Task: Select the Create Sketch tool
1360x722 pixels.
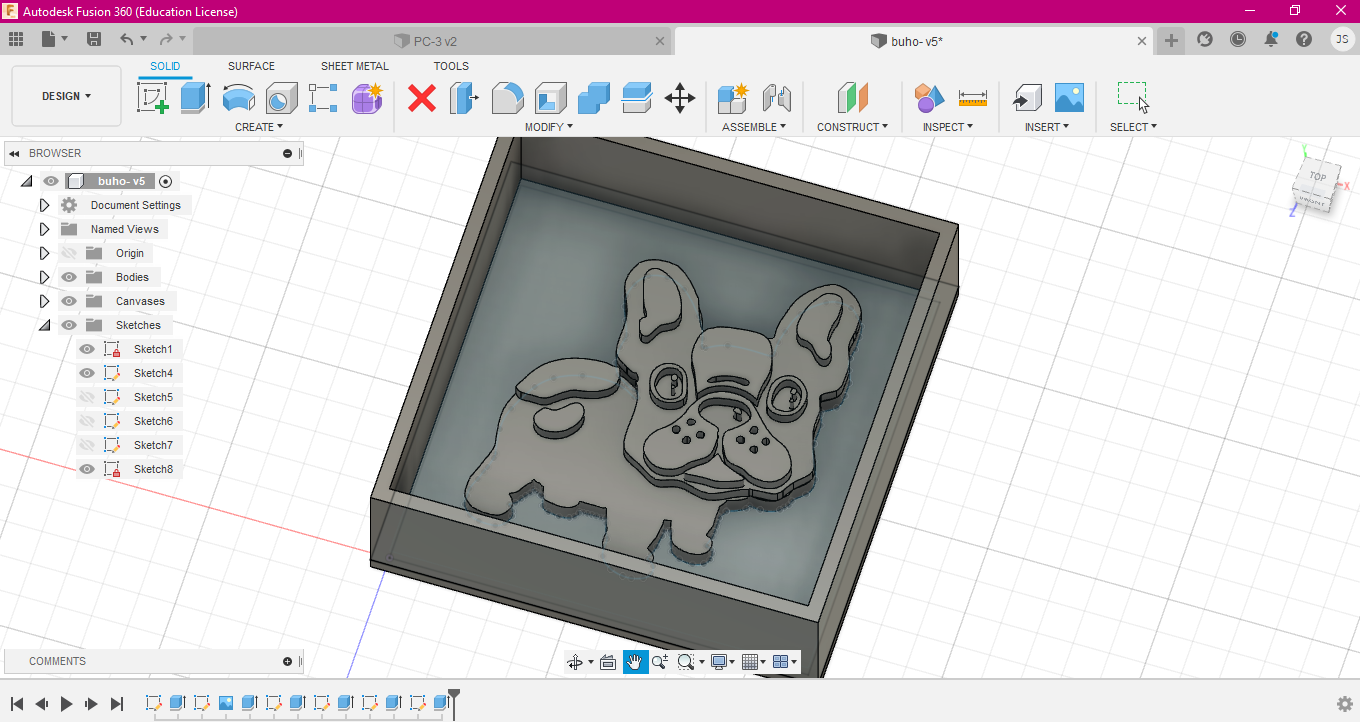Action: point(152,98)
